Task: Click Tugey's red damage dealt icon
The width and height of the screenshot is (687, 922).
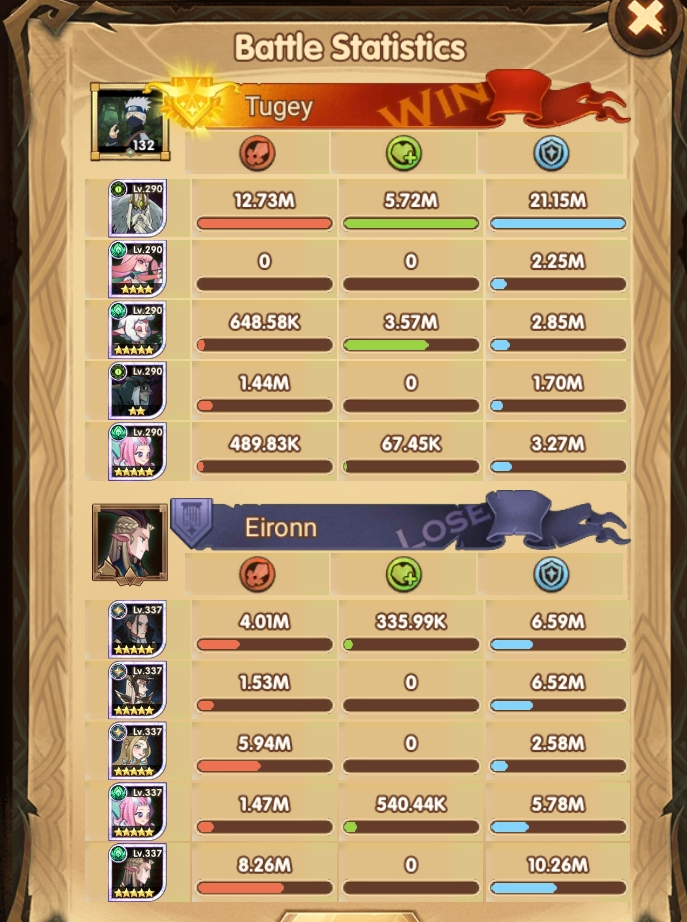Action: pos(258,153)
